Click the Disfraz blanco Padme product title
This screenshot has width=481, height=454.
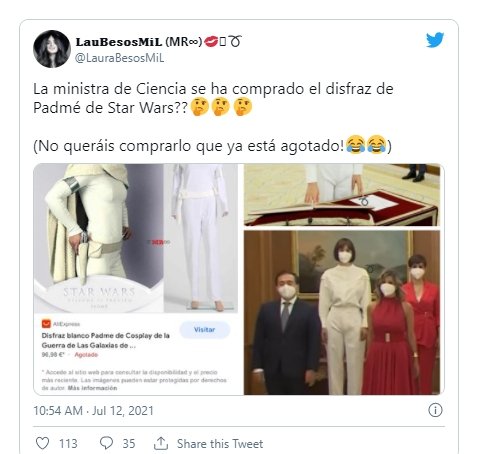(x=106, y=340)
